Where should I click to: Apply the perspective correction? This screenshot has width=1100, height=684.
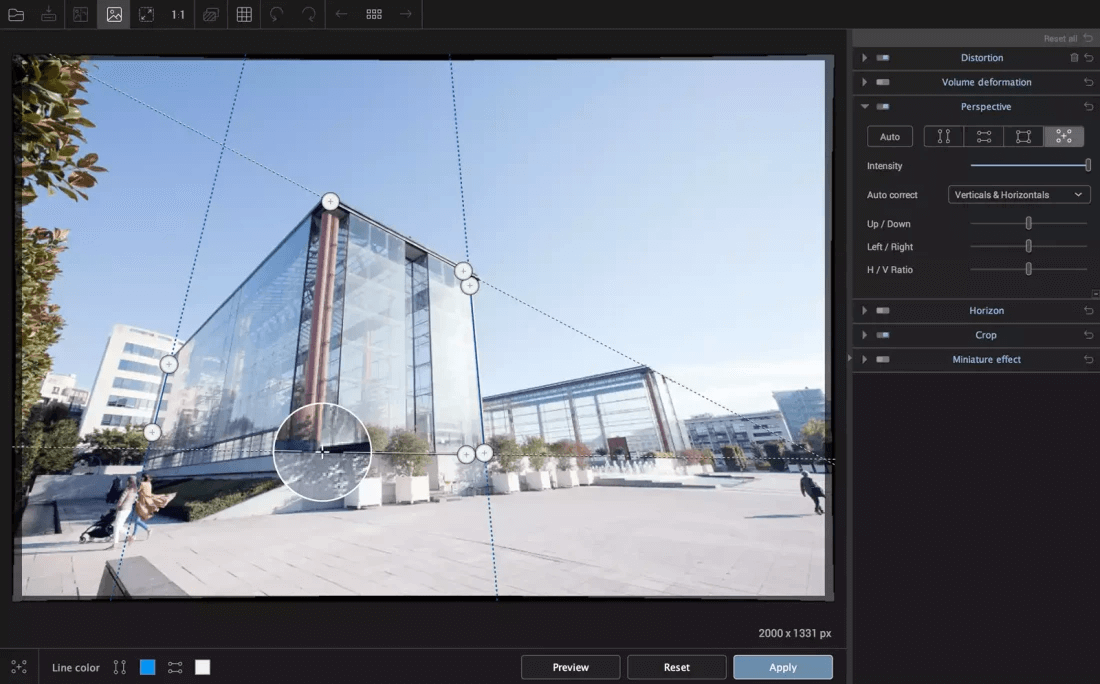click(x=783, y=667)
